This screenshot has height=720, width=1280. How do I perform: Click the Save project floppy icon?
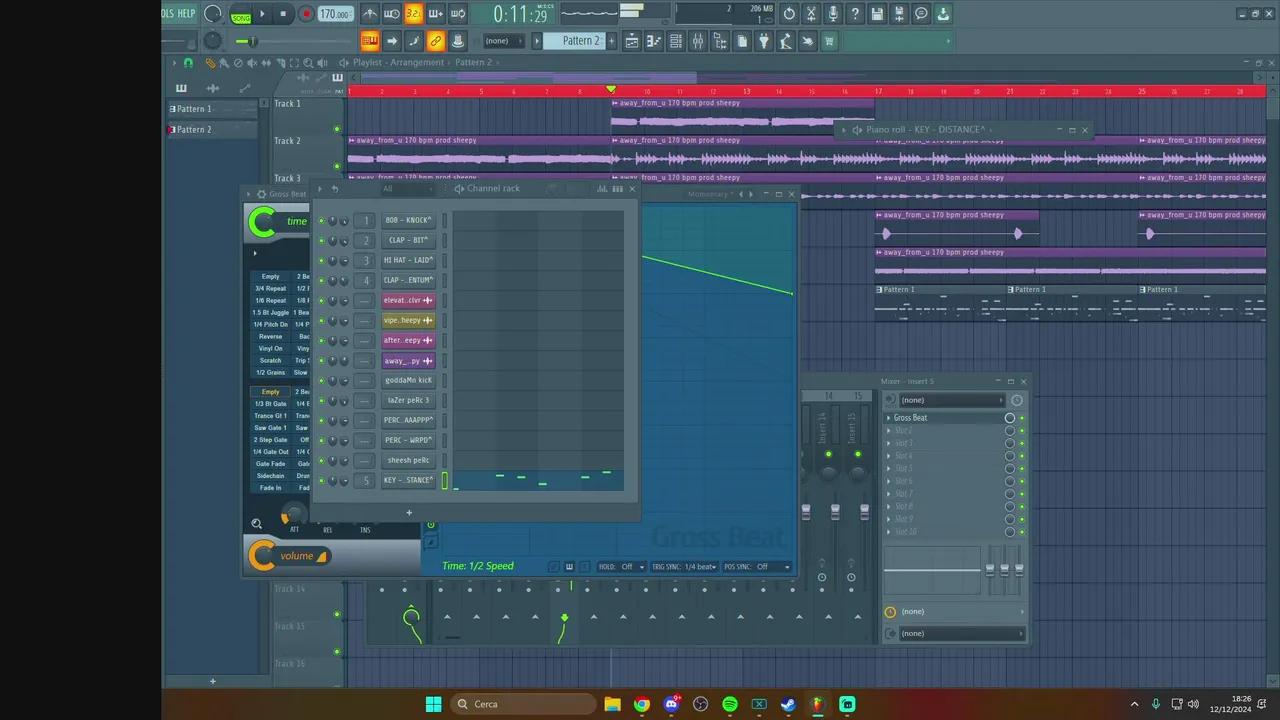pos(877,14)
